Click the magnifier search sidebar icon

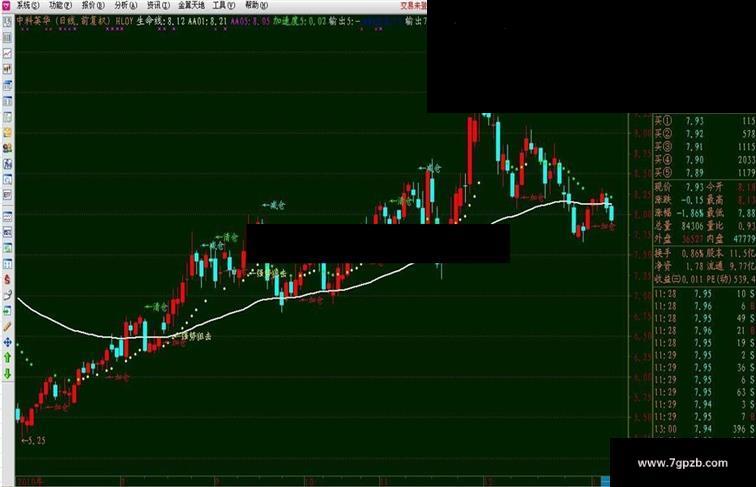pos(7,179)
